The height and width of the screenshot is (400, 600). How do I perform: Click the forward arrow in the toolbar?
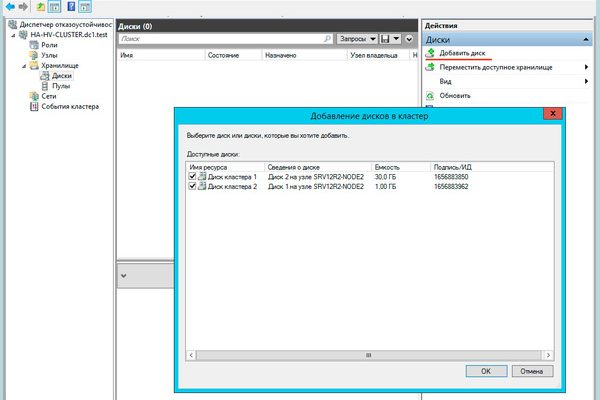click(22, 7)
